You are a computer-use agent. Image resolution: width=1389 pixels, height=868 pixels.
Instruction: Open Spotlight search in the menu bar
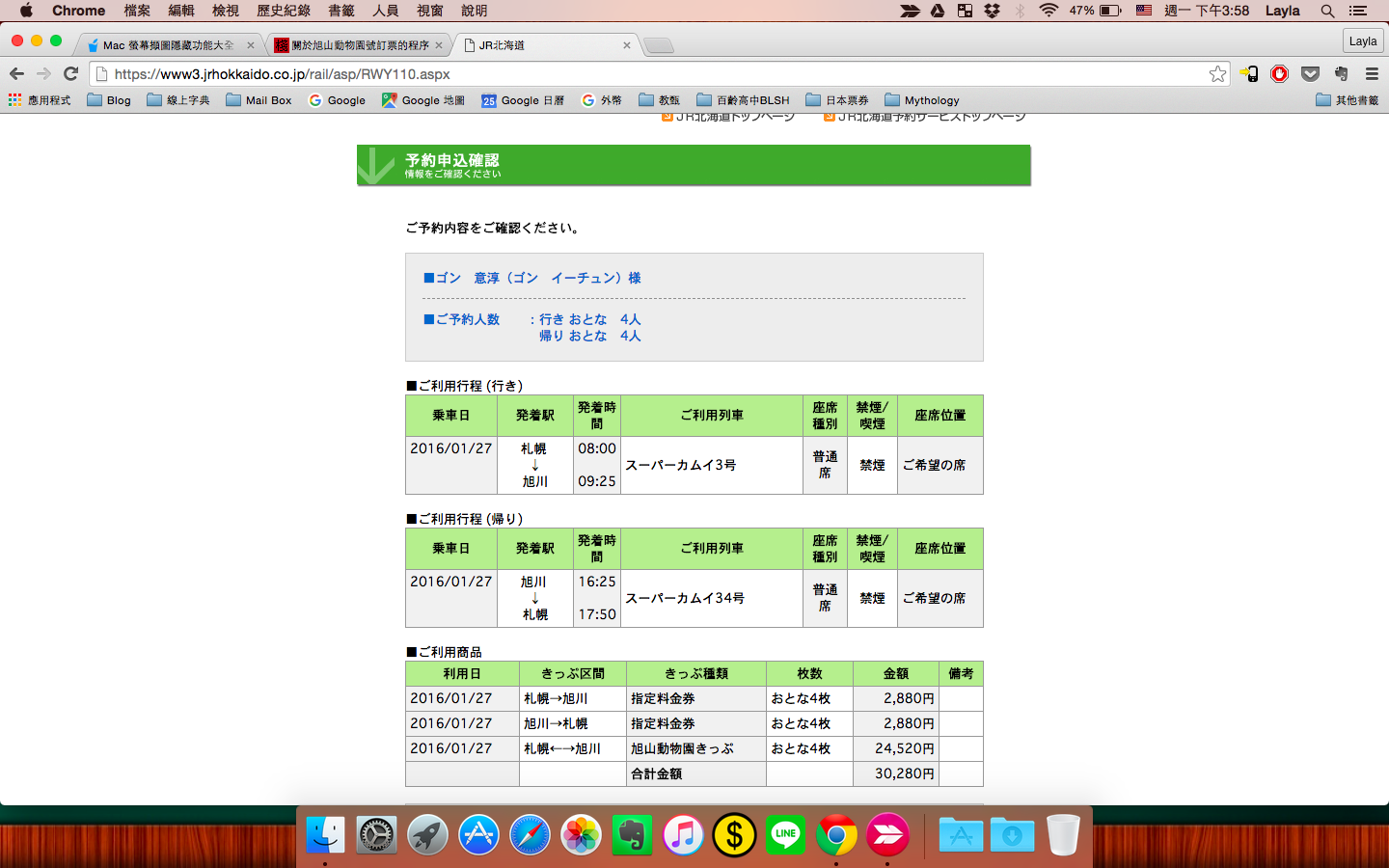pyautogui.click(x=1327, y=11)
